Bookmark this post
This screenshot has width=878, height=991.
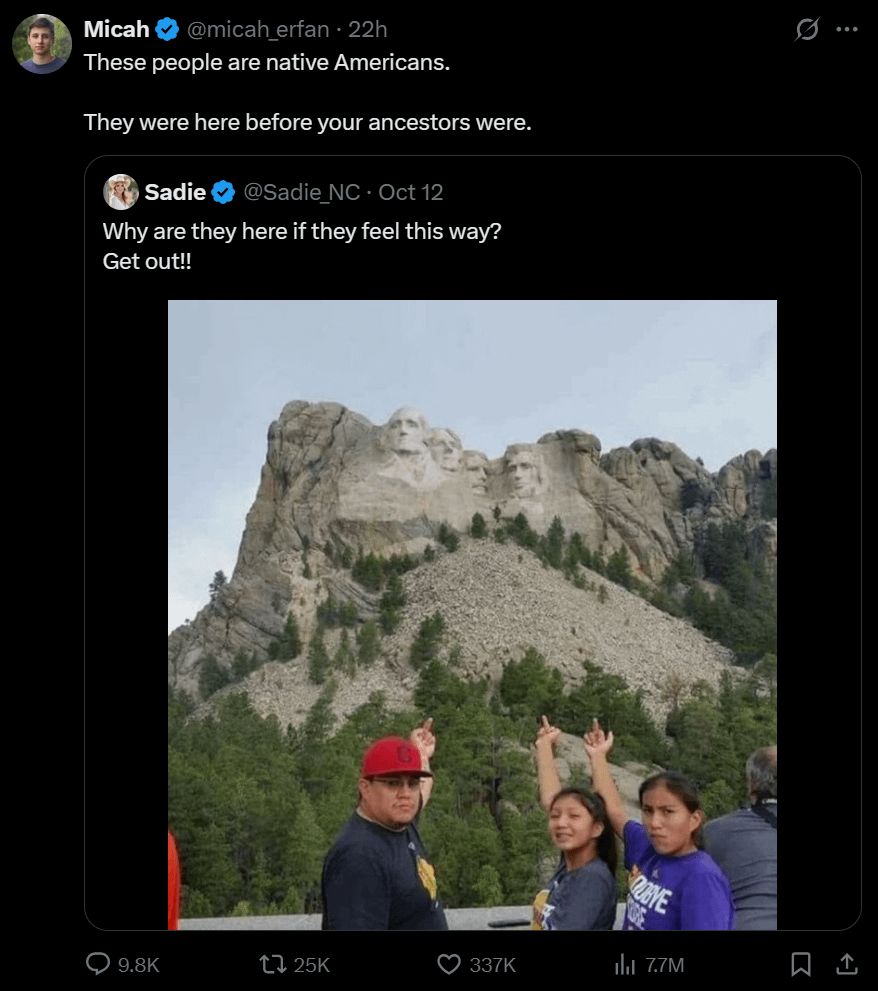pyautogui.click(x=801, y=964)
